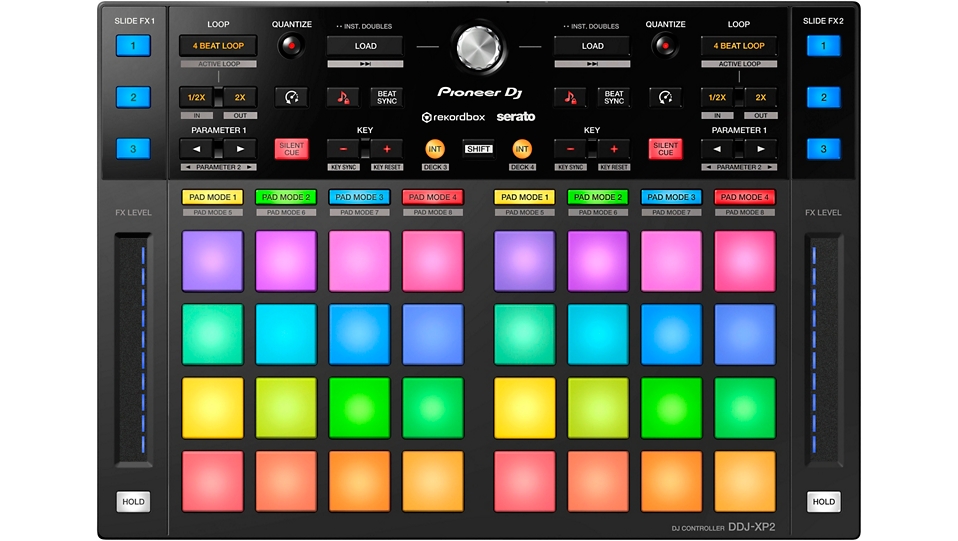The image size is (958, 541).
Task: Select right deck blue PAD MODE 3
Action: (x=671, y=197)
